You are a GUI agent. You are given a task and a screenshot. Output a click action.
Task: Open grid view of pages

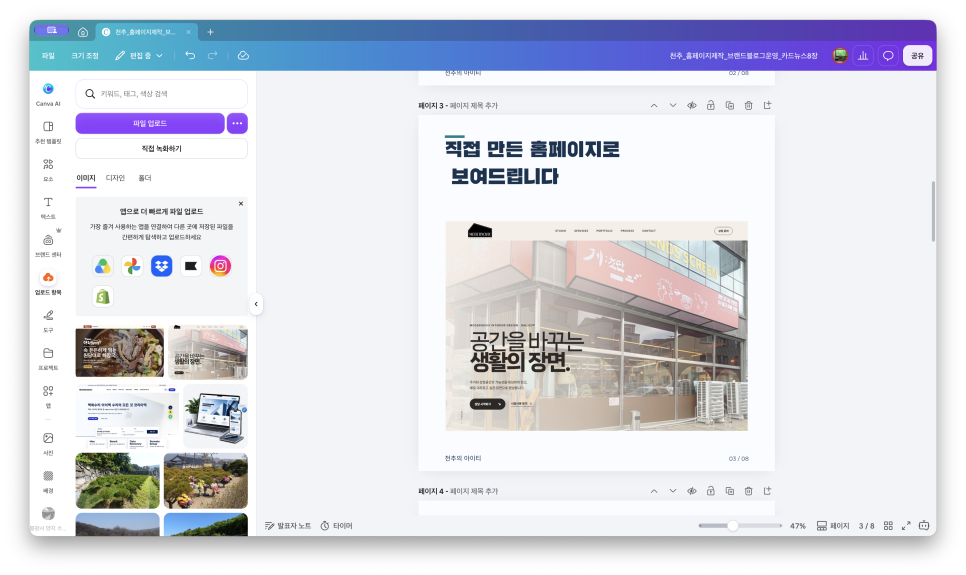click(888, 526)
